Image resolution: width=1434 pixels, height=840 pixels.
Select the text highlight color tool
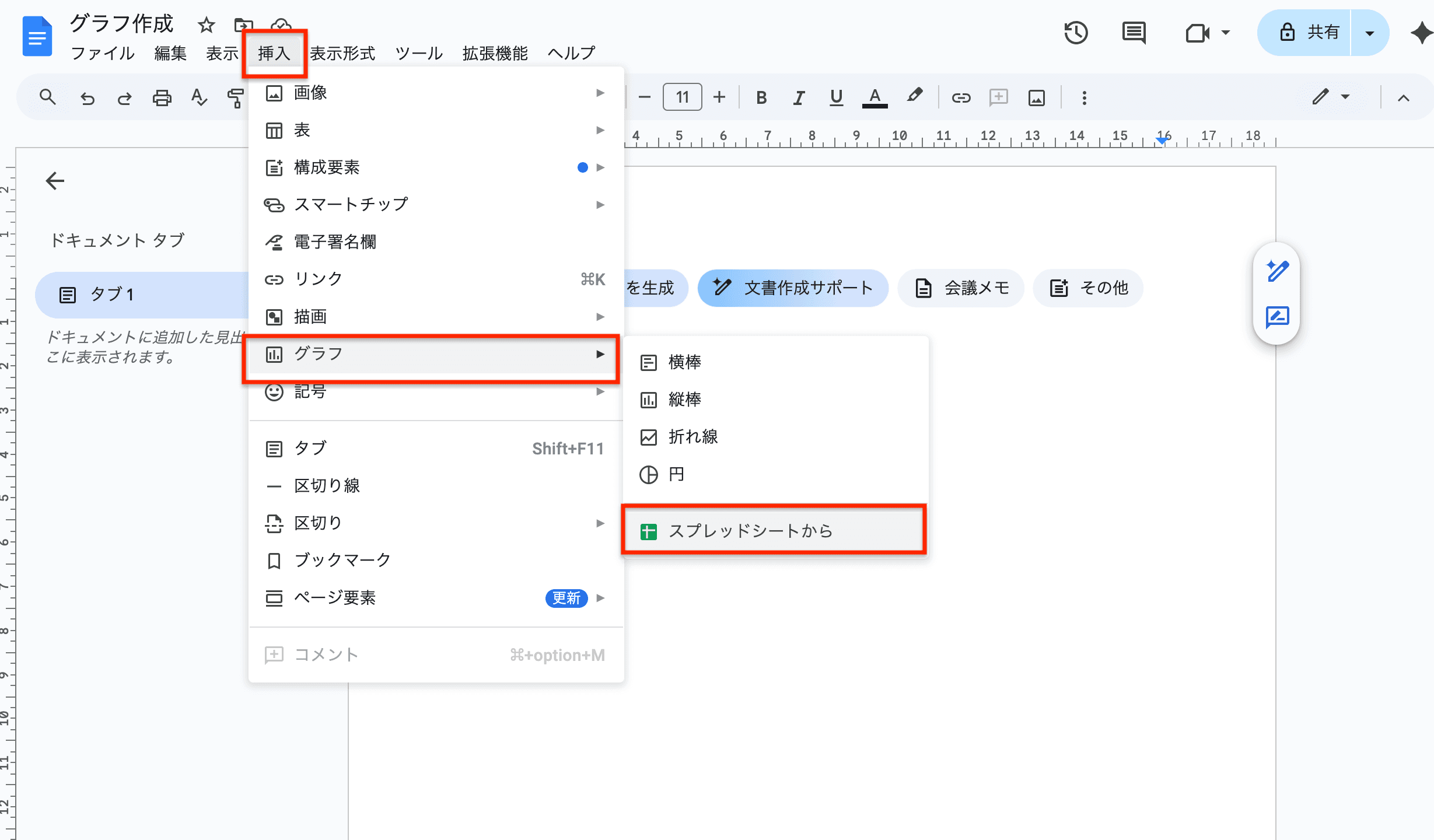(915, 97)
